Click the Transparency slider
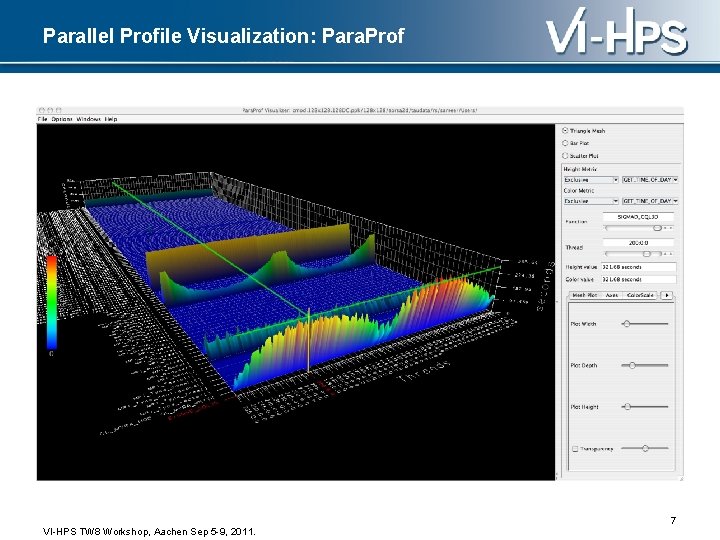This screenshot has width=720, height=540. tap(645, 448)
